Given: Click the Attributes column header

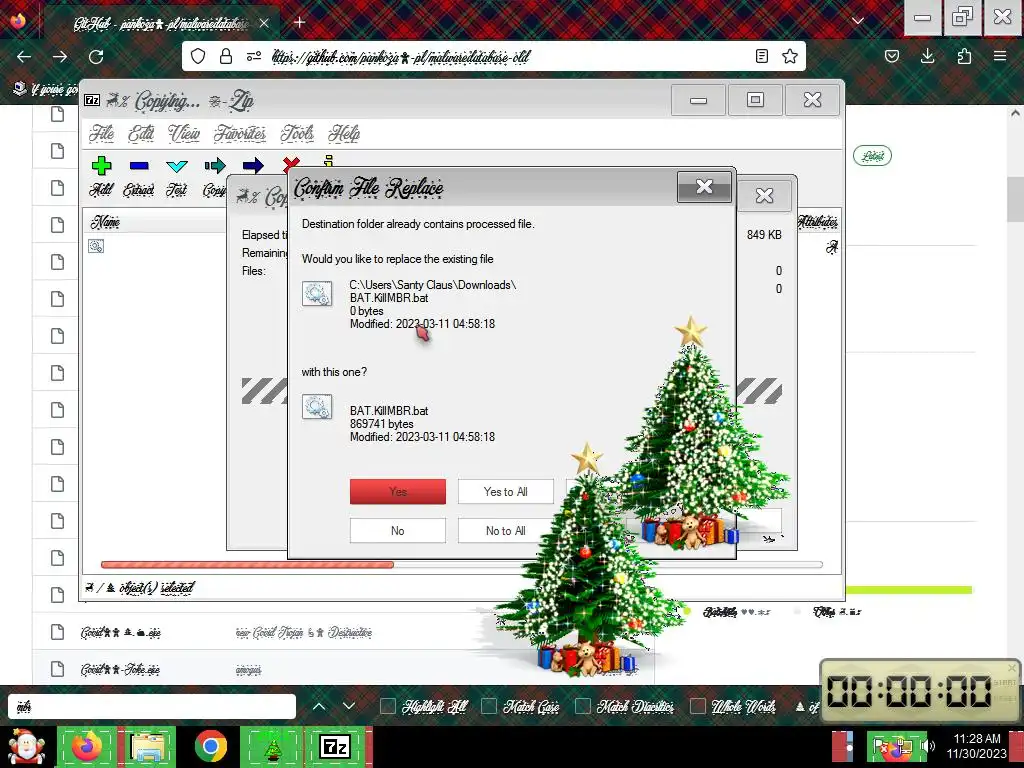Looking at the screenshot, I should pos(816,221).
